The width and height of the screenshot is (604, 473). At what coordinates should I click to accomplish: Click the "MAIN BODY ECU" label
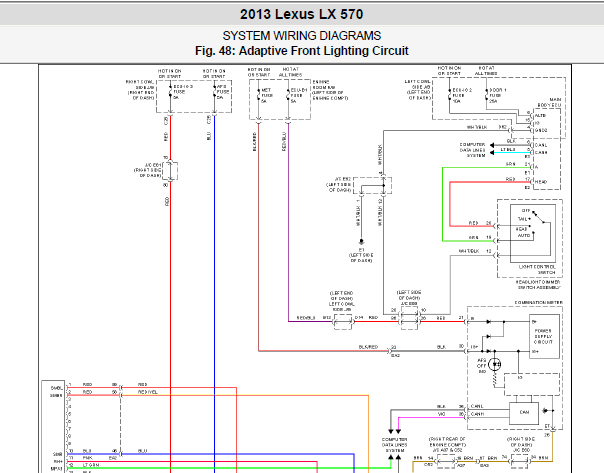[x=550, y=102]
